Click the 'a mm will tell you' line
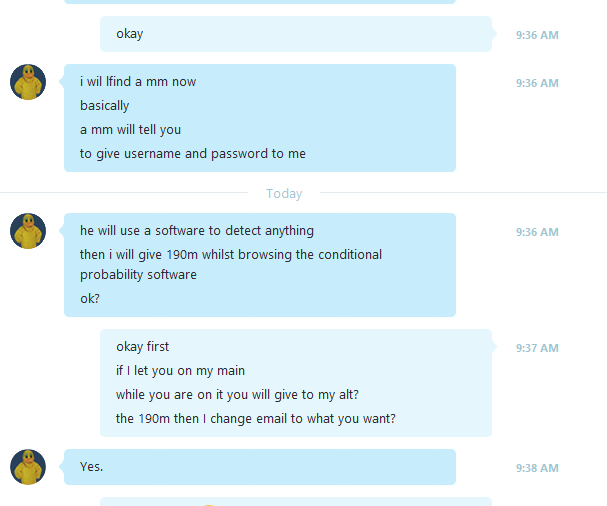 pyautogui.click(x=130, y=130)
